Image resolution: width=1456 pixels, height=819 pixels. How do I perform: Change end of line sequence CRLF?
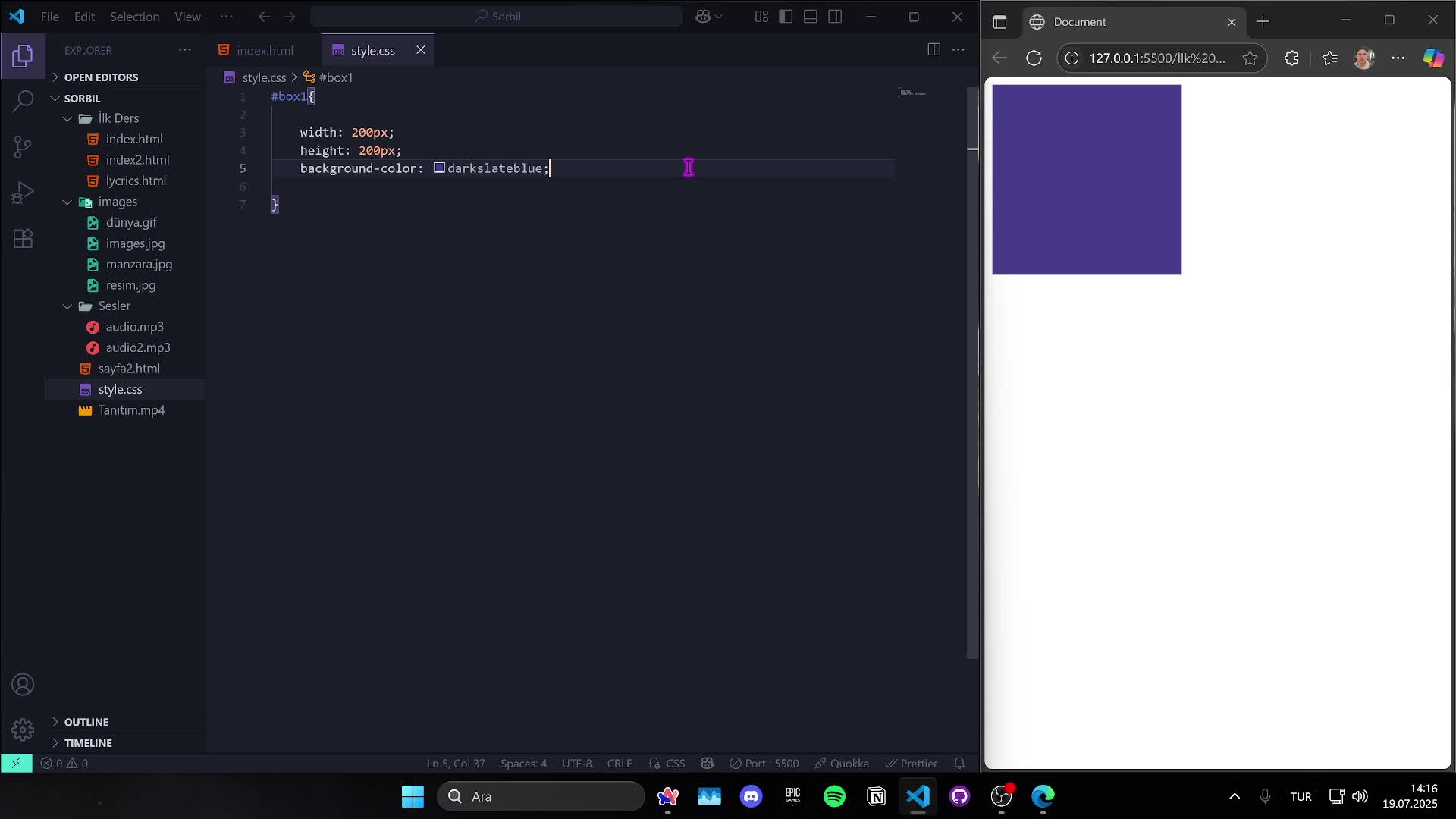pos(620,763)
